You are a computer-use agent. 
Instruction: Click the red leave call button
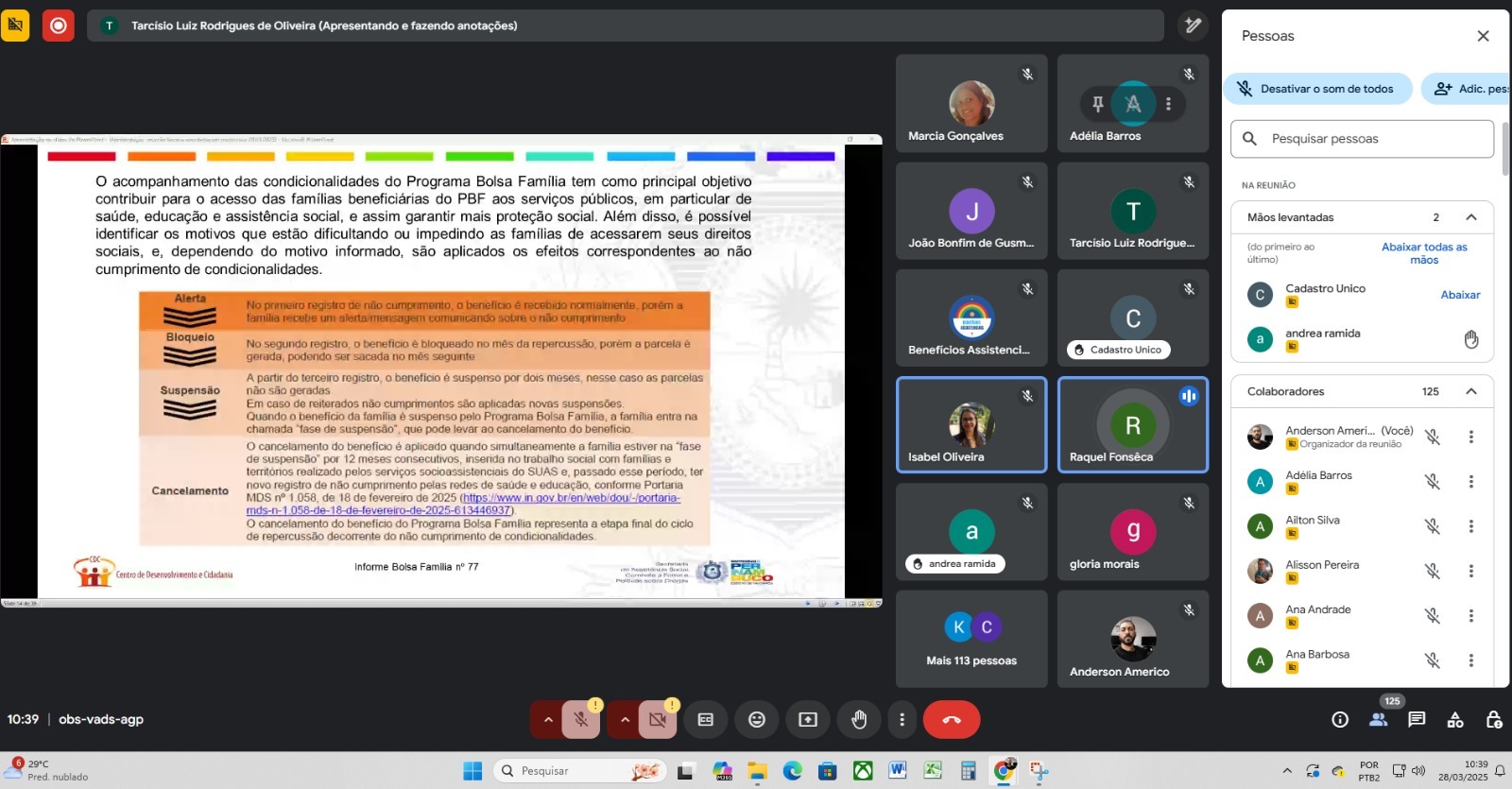951,720
